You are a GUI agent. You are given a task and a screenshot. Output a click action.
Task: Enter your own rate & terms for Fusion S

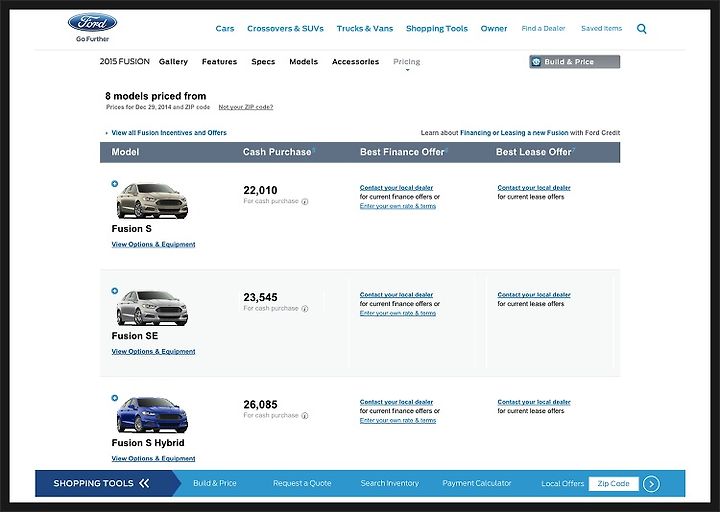398,206
